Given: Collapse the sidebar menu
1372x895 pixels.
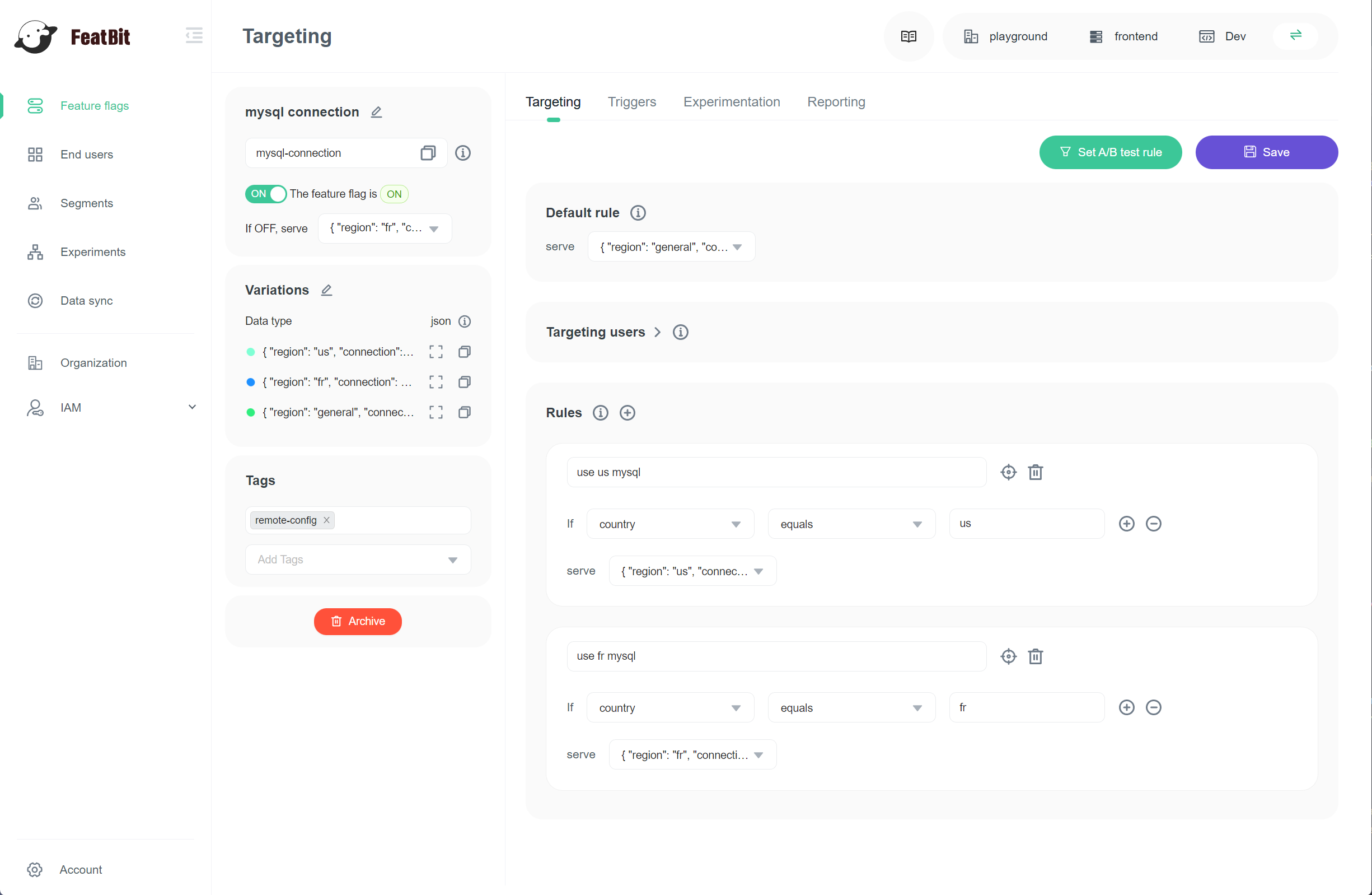Looking at the screenshot, I should pyautogui.click(x=194, y=36).
